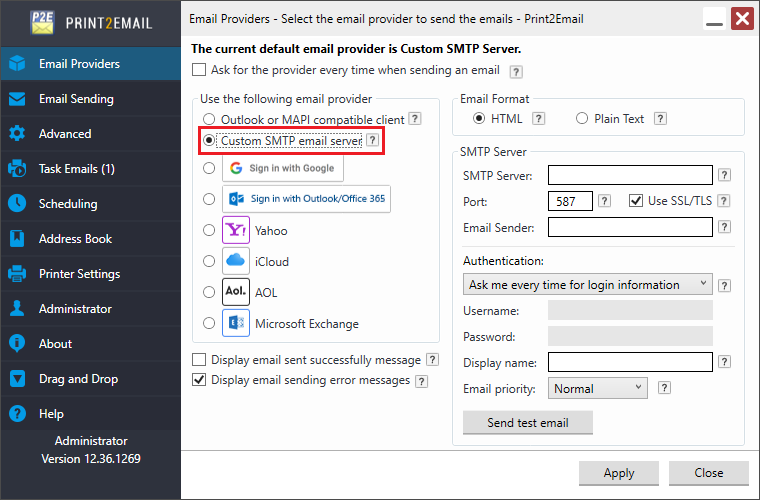
Task: Select the Plain Text email format
Action: click(583, 119)
